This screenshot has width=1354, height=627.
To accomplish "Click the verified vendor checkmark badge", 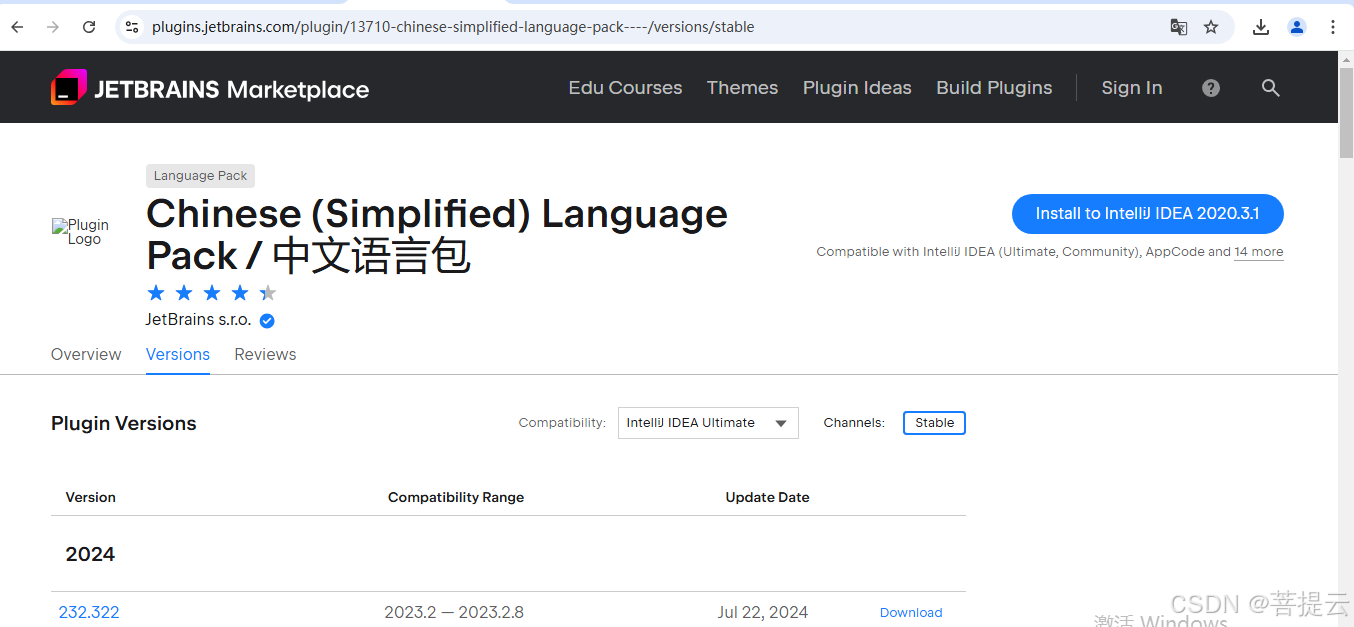I will (267, 321).
